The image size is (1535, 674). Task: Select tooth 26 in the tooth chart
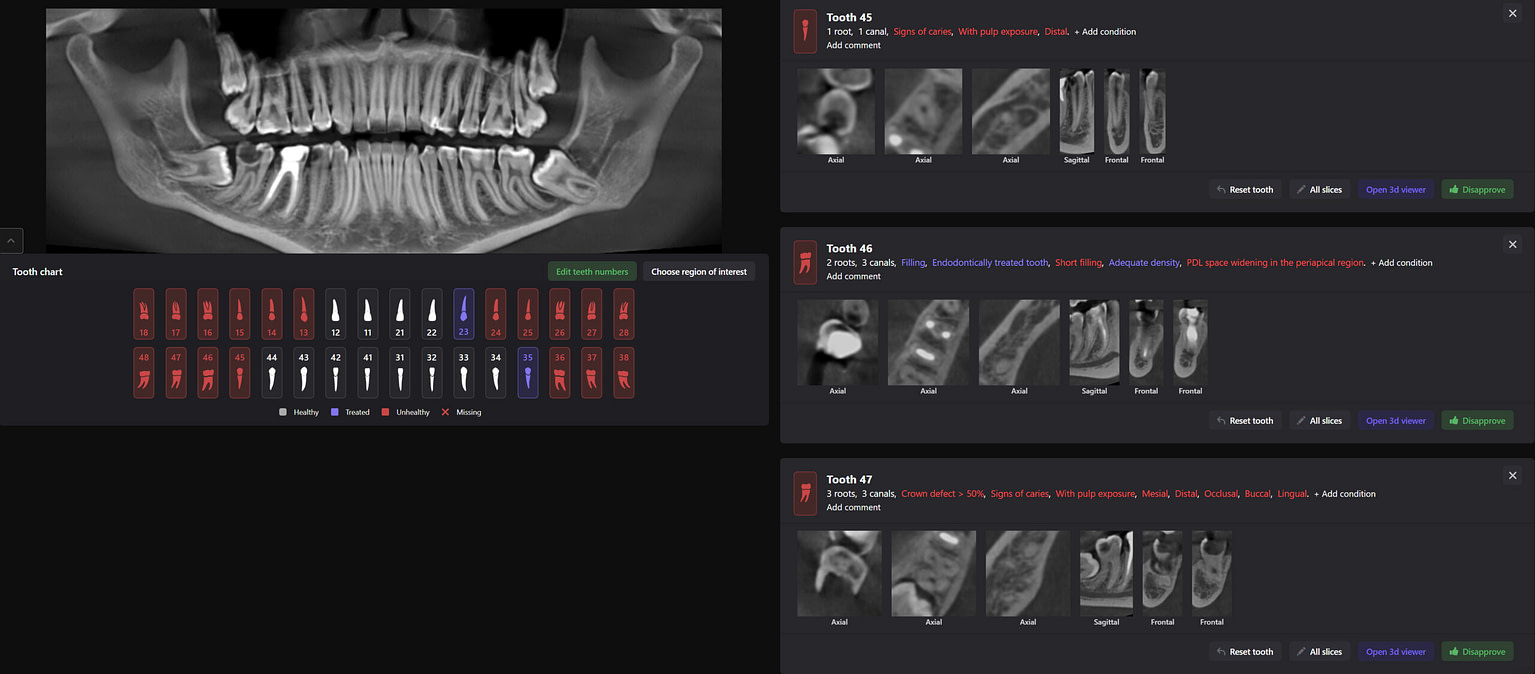click(559, 313)
